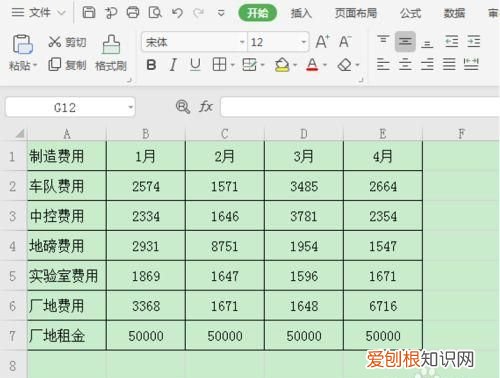Center text horizontally
Image resolution: width=500 pixels, height=378 pixels.
[x=405, y=64]
